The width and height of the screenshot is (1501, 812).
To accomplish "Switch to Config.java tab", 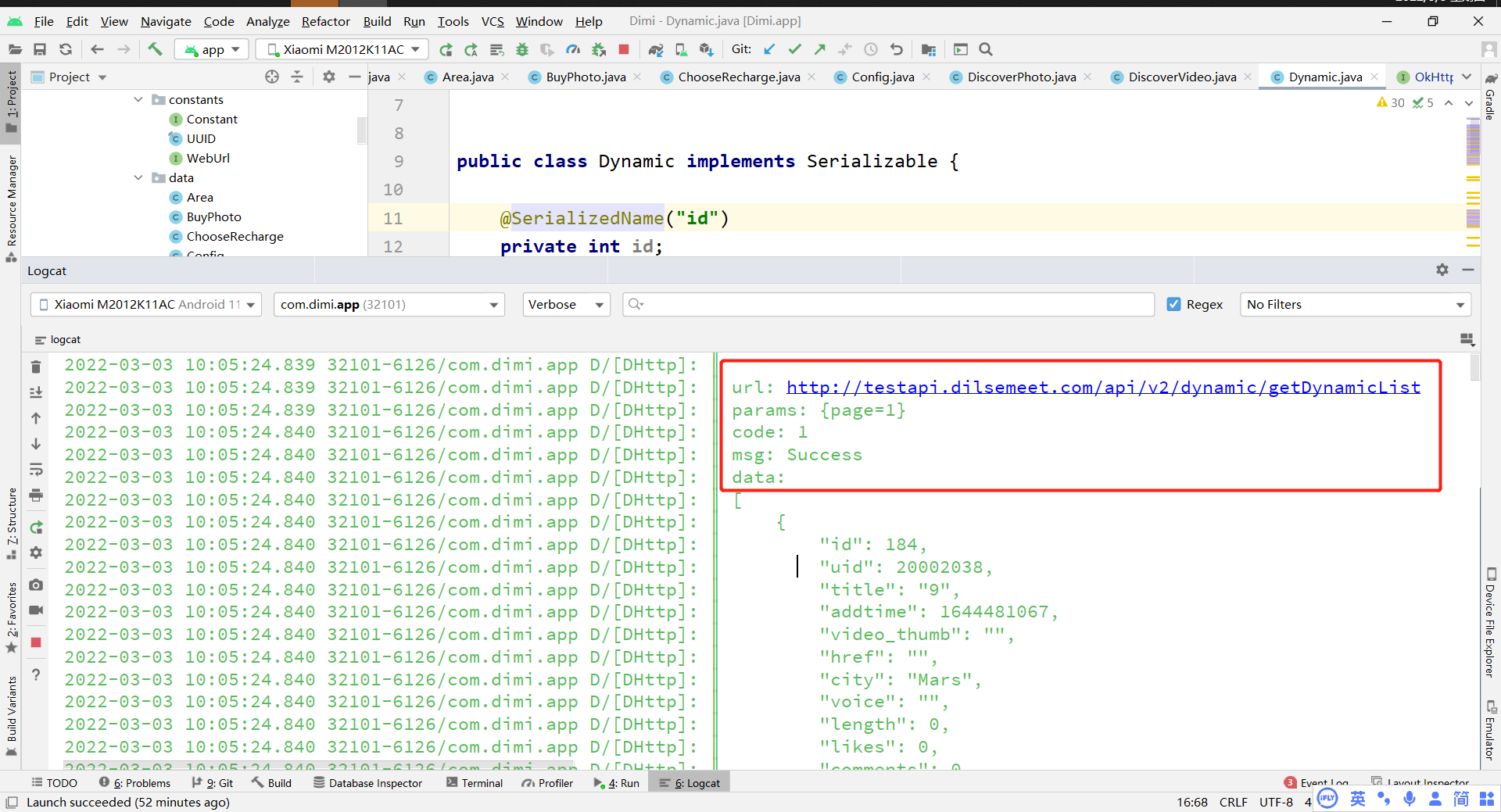I will point(883,77).
